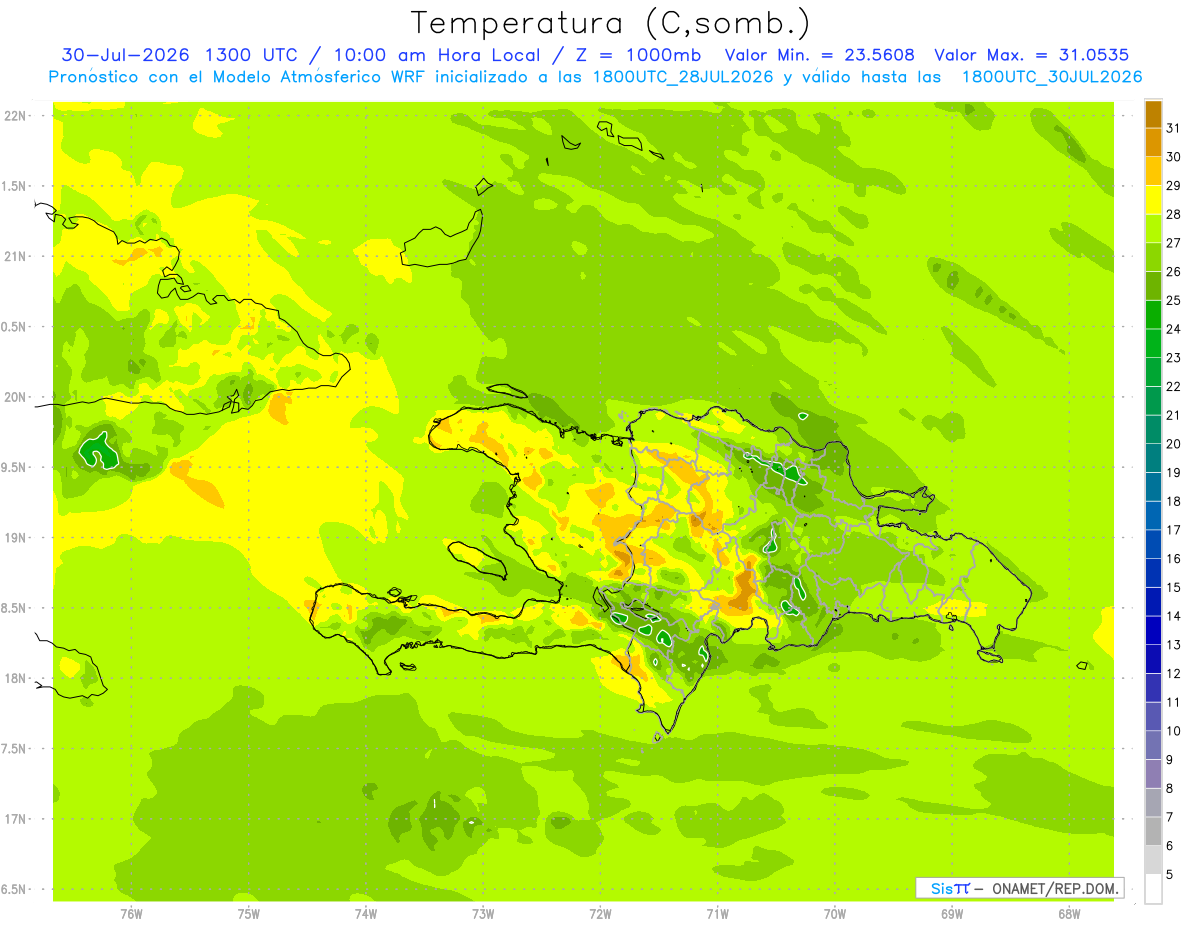The height and width of the screenshot is (927, 1200).
Task: Click the legend value '29'
Action: [1174, 185]
